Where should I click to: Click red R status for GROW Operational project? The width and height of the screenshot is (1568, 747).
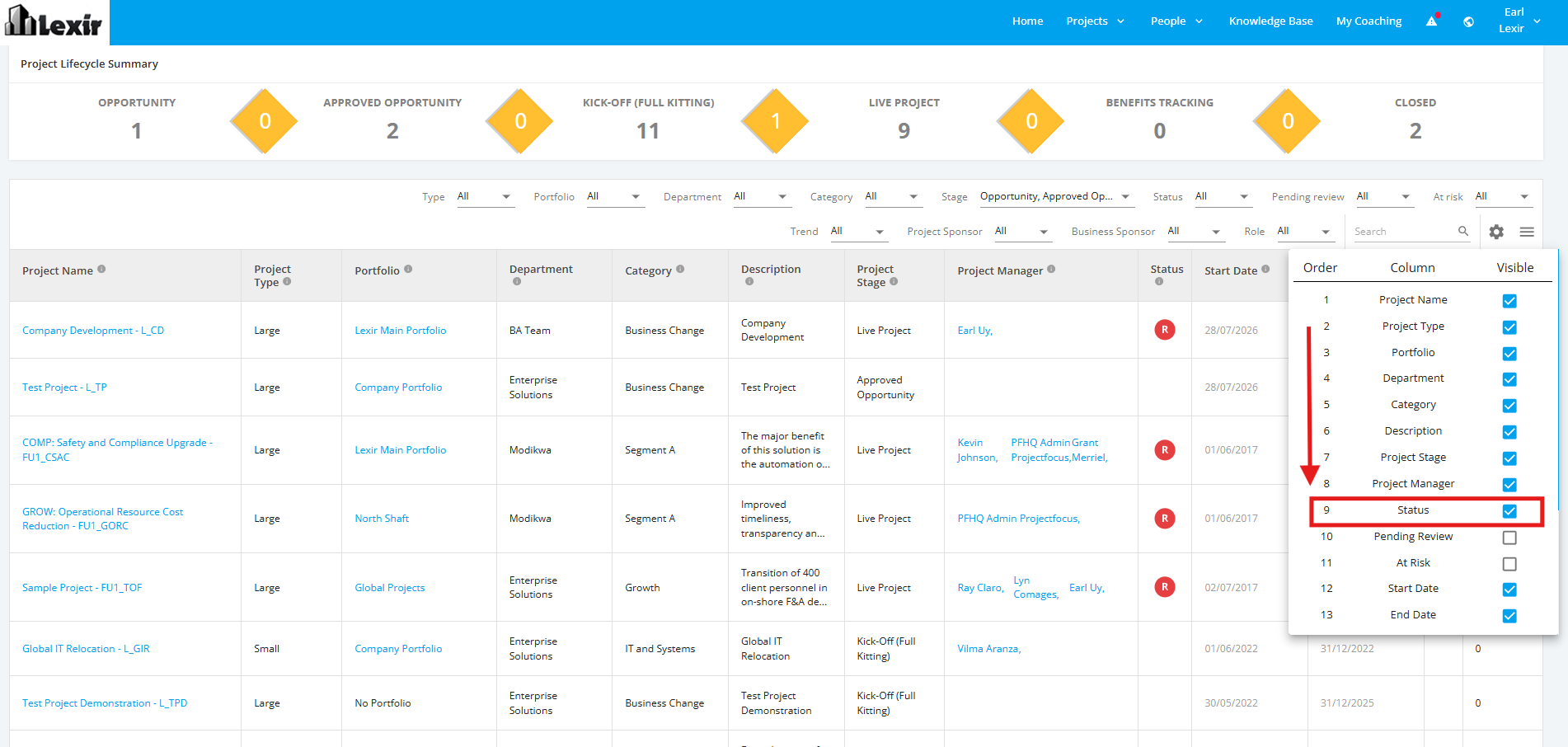pos(1165,519)
